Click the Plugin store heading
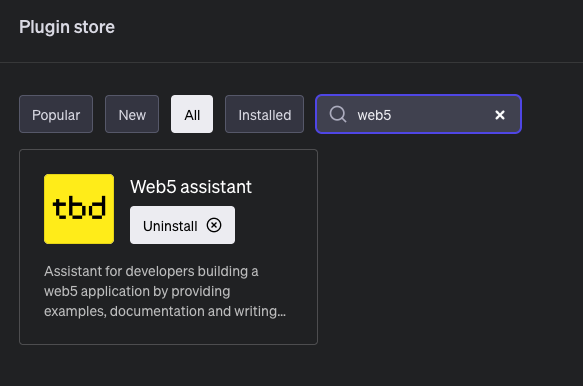 [x=67, y=27]
